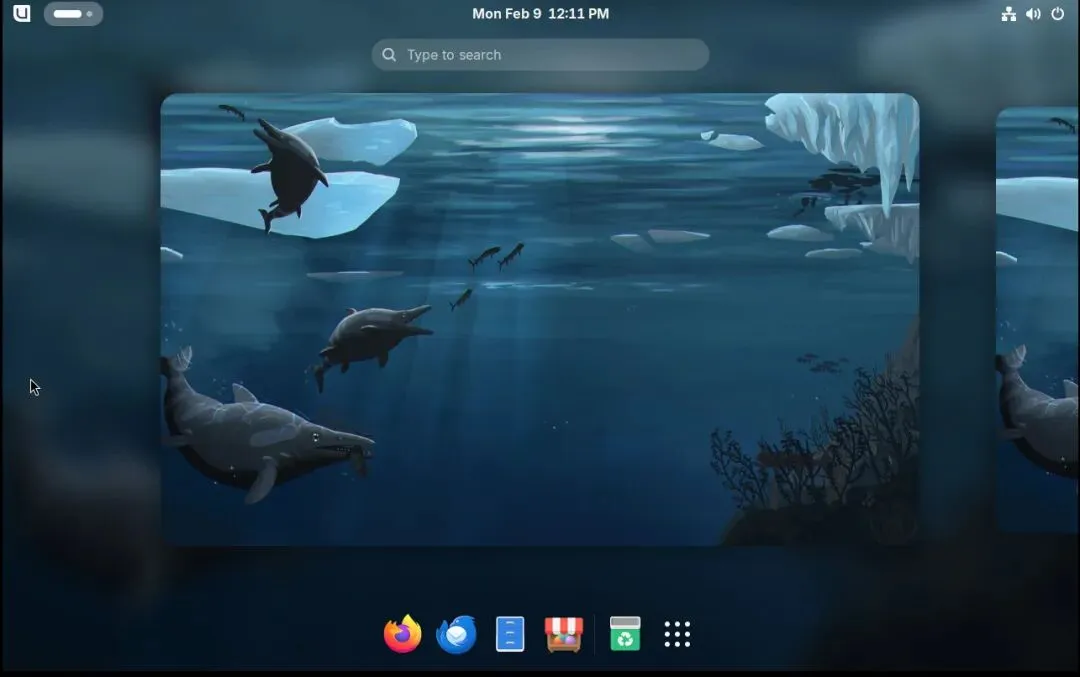Open the Thunderbird mail client

pos(456,634)
